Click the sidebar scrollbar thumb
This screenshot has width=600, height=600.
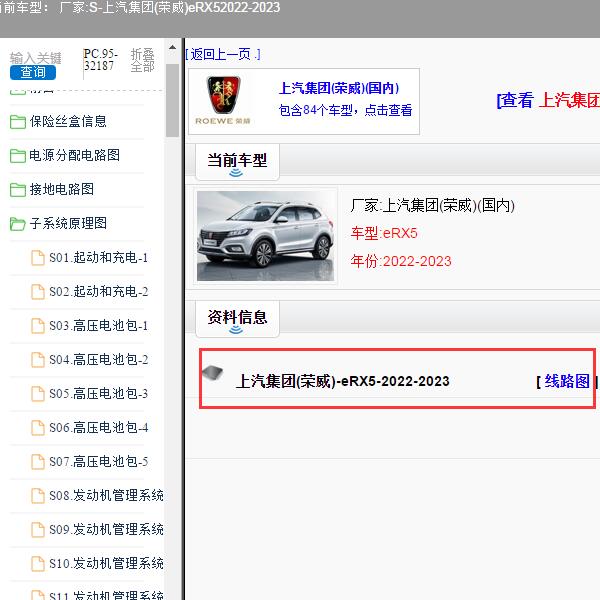pyautogui.click(x=173, y=100)
